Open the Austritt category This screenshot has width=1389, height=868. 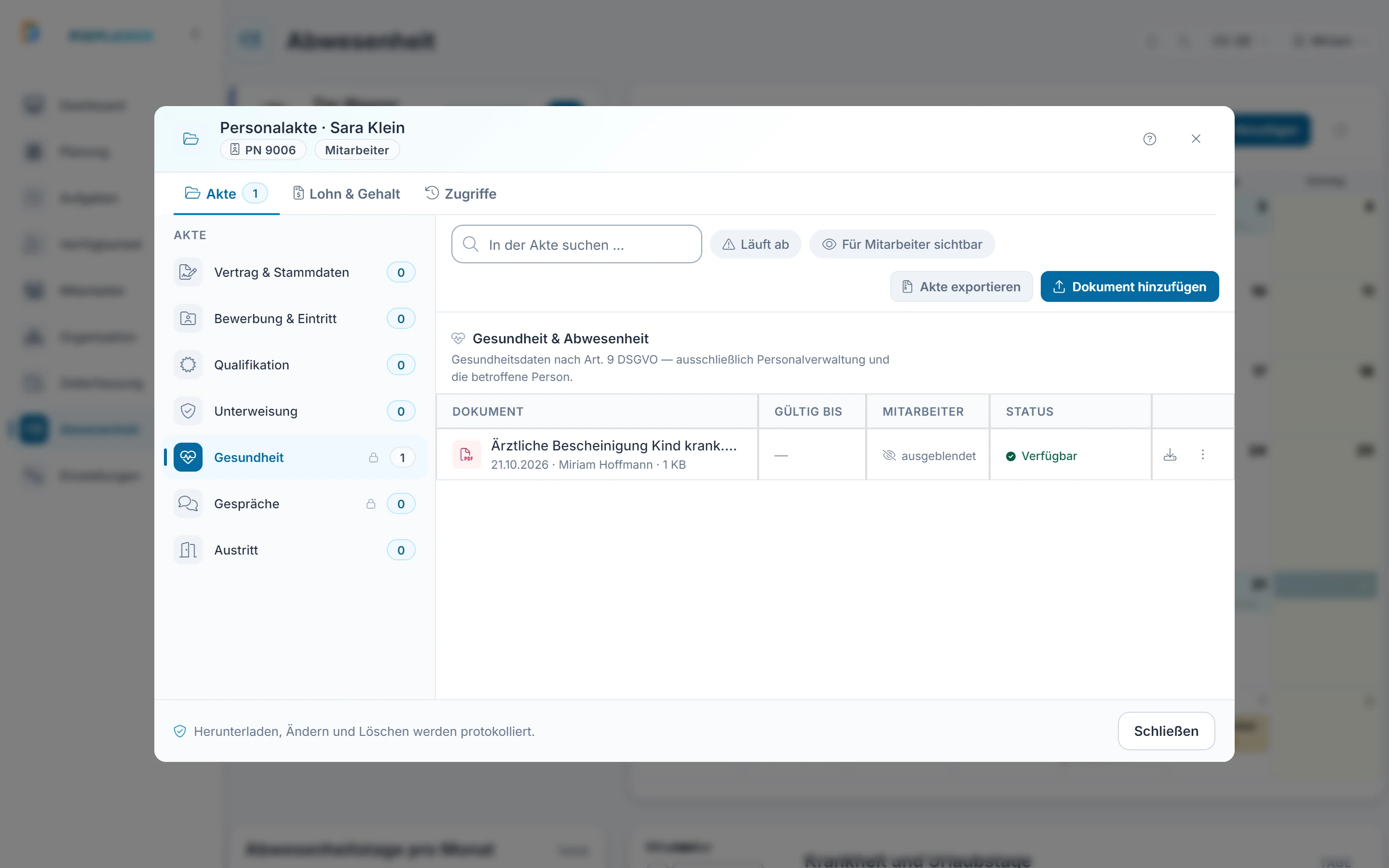click(295, 550)
